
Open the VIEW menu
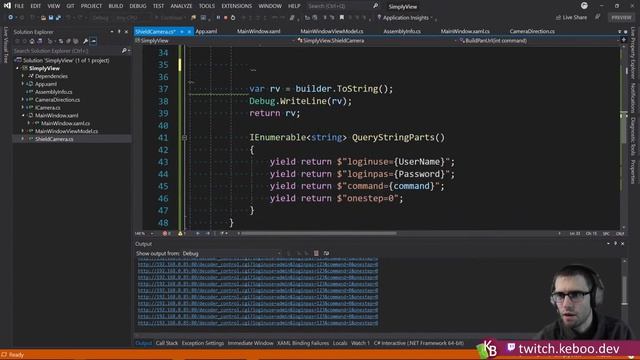(53, 6)
